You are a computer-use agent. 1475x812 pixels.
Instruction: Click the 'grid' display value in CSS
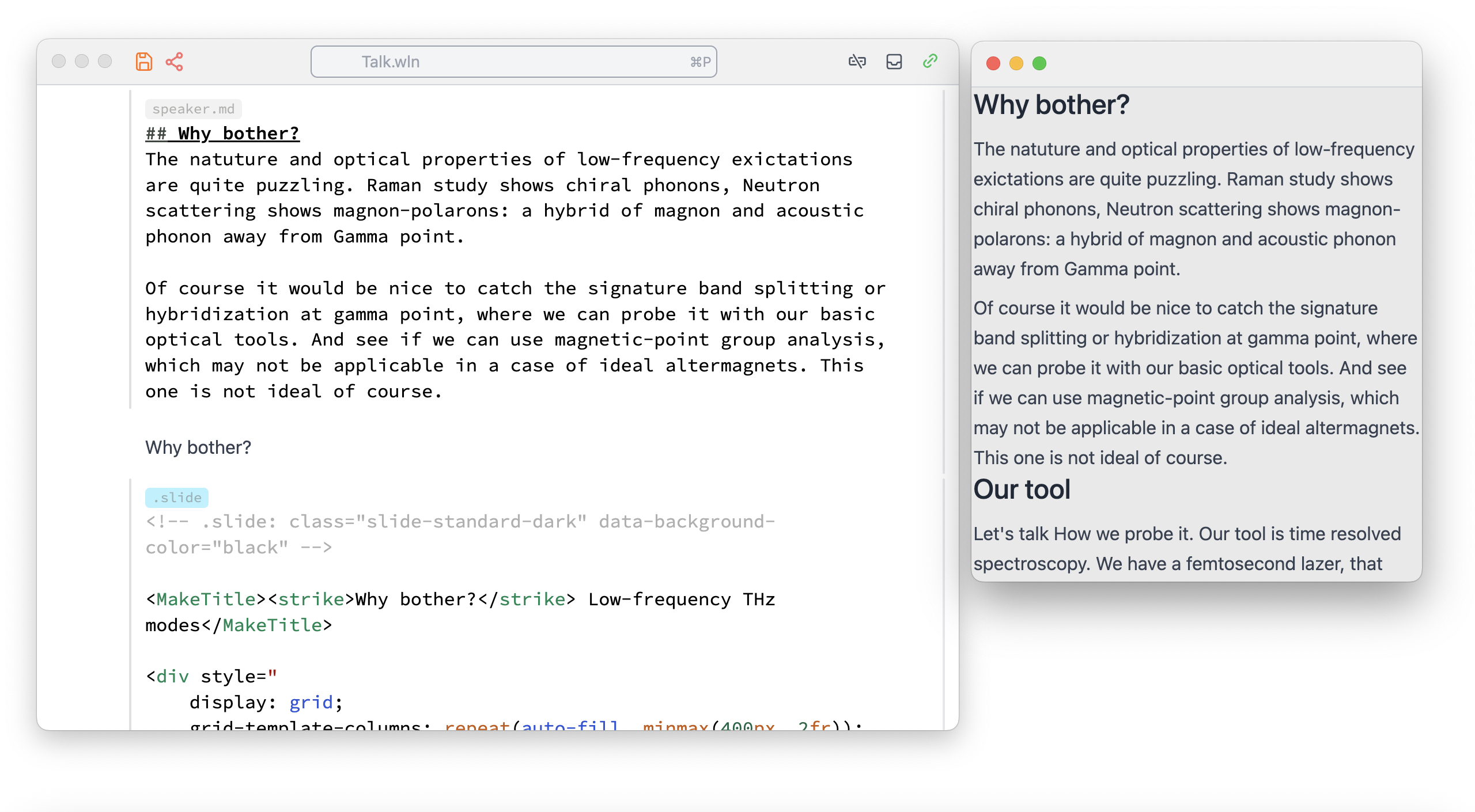(x=311, y=703)
